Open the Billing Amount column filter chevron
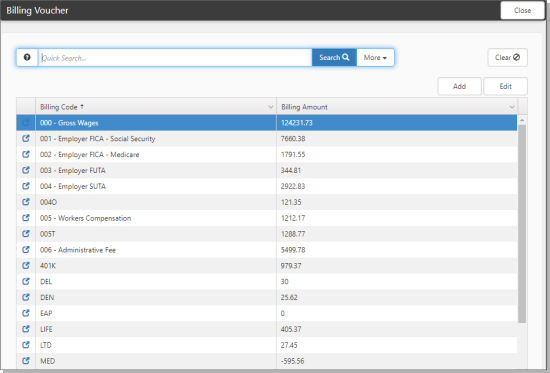 (512, 107)
